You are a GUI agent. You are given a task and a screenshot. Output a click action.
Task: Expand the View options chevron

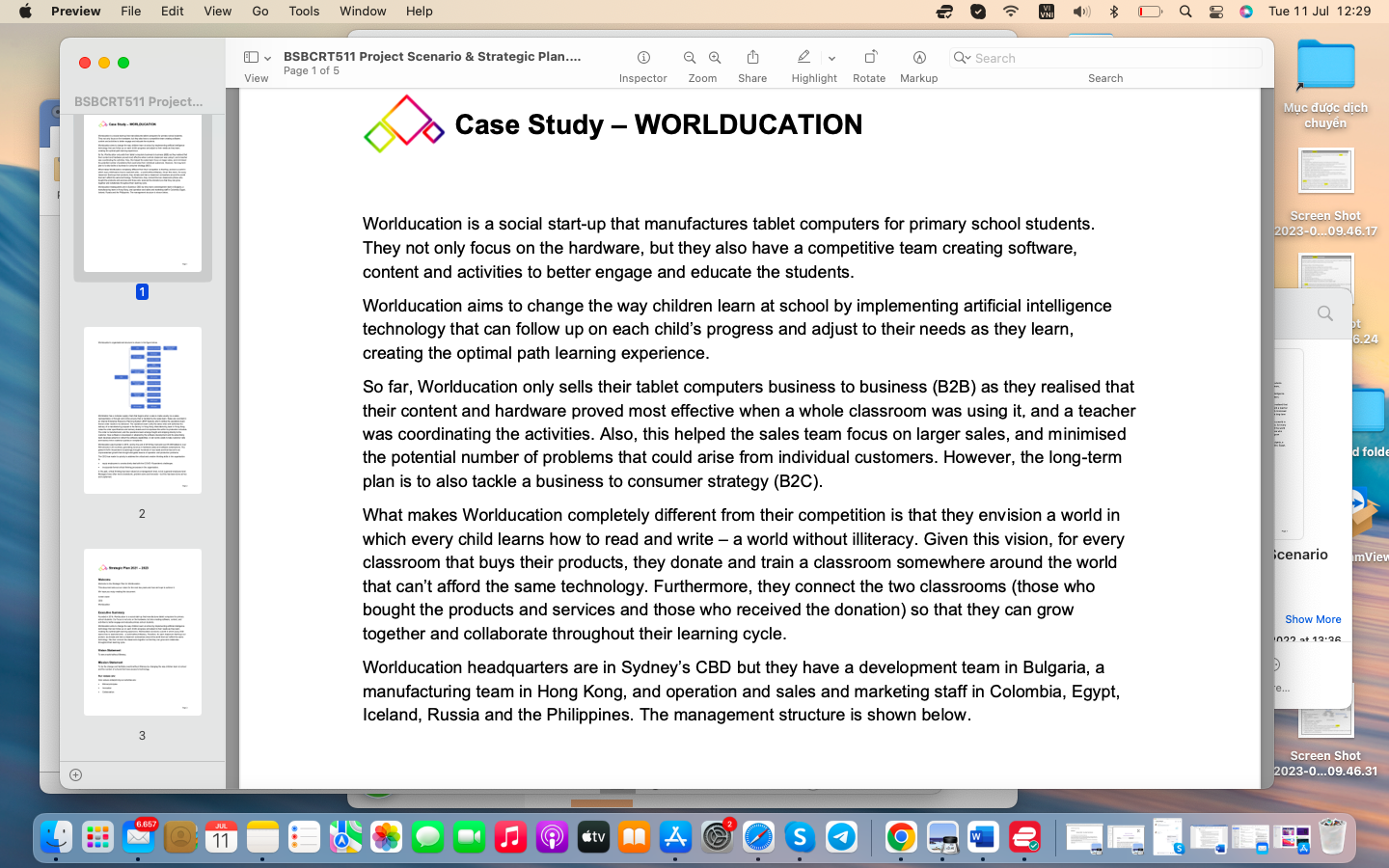(x=267, y=59)
